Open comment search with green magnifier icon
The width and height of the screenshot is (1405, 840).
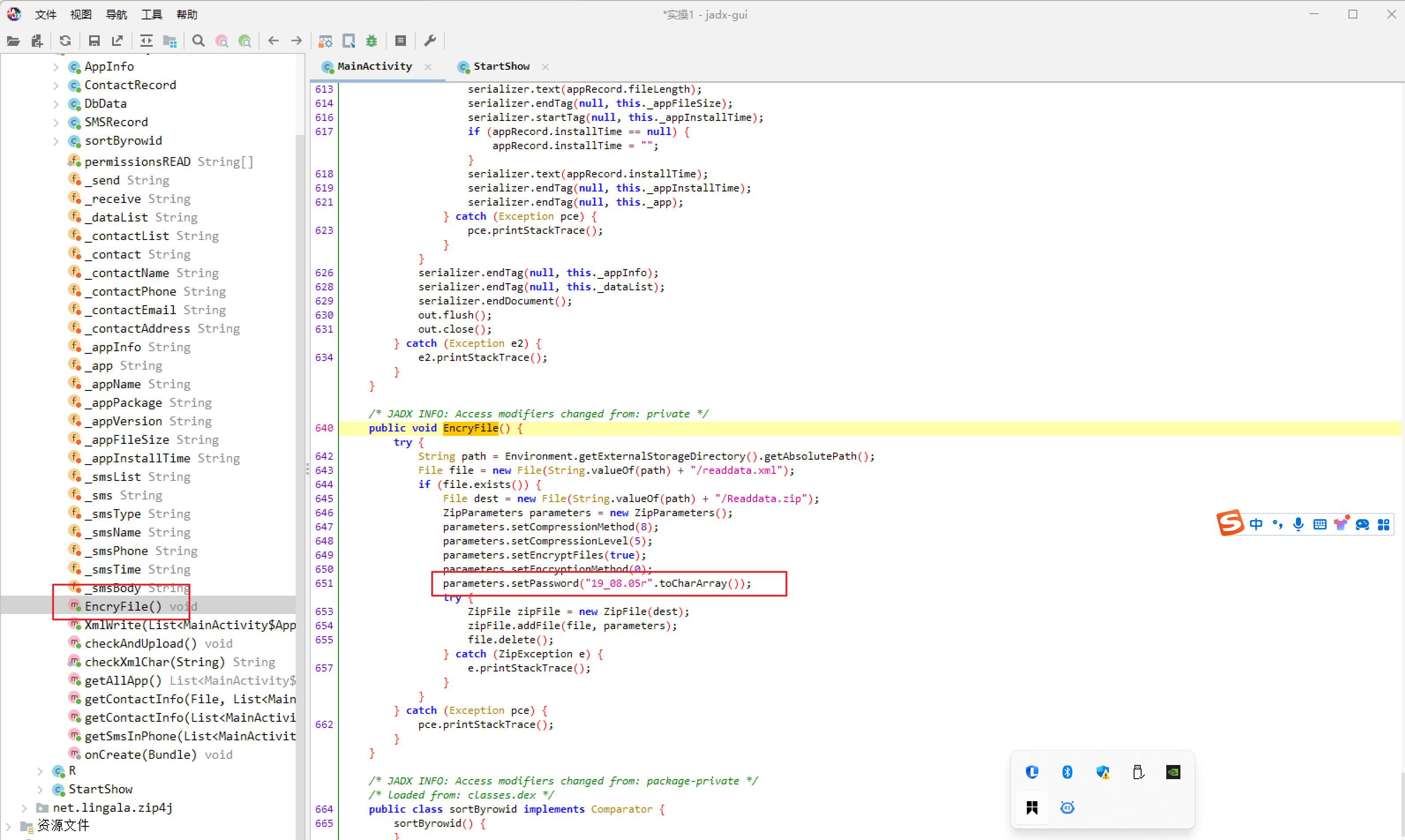tap(244, 41)
